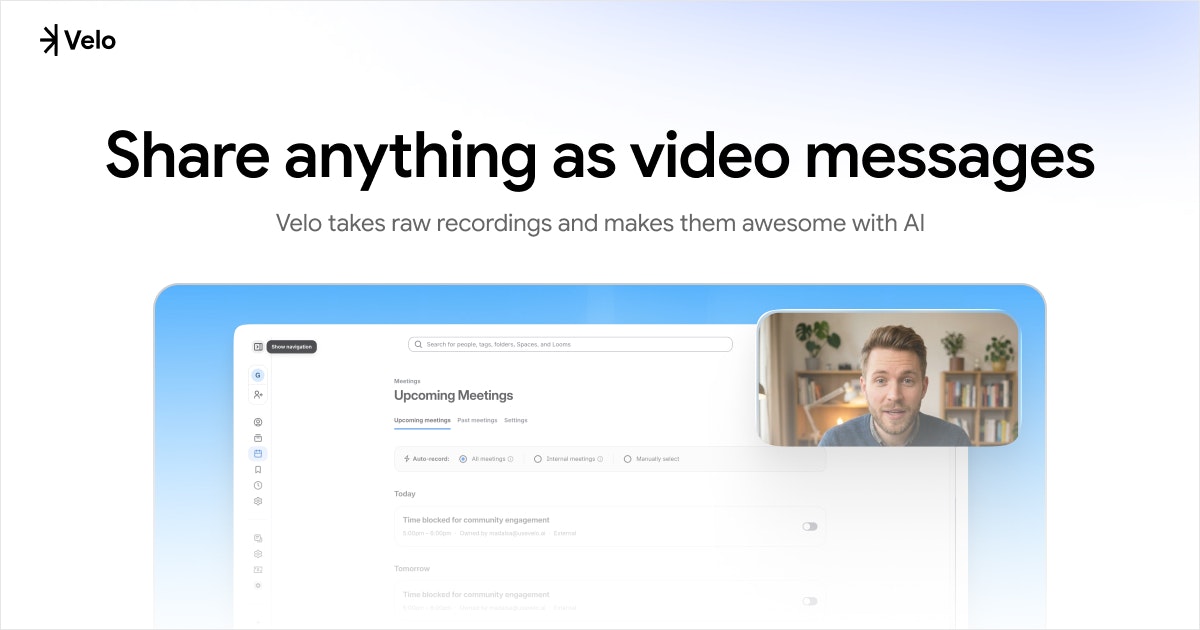1200x630 pixels.
Task: Choose the Internal meetings radio option
Action: [x=538, y=459]
